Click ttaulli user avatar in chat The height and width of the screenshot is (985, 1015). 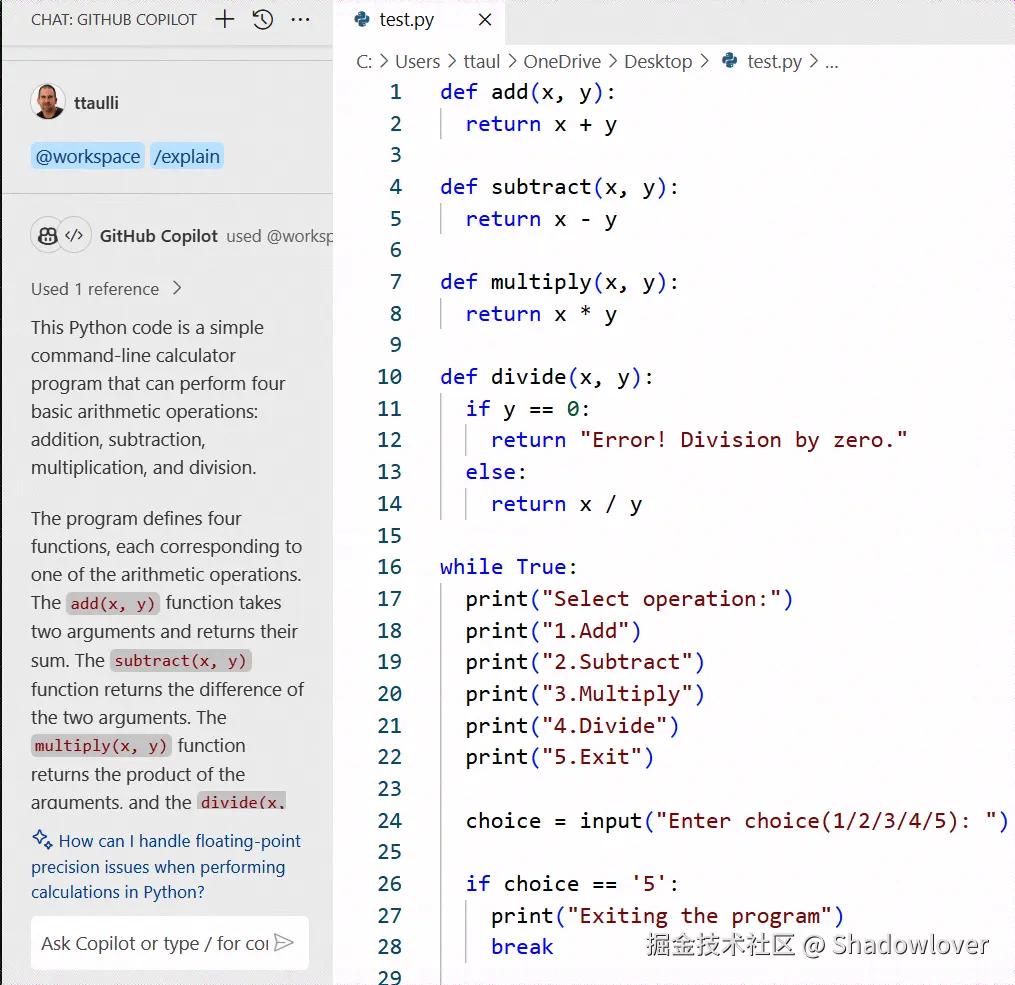point(48,102)
